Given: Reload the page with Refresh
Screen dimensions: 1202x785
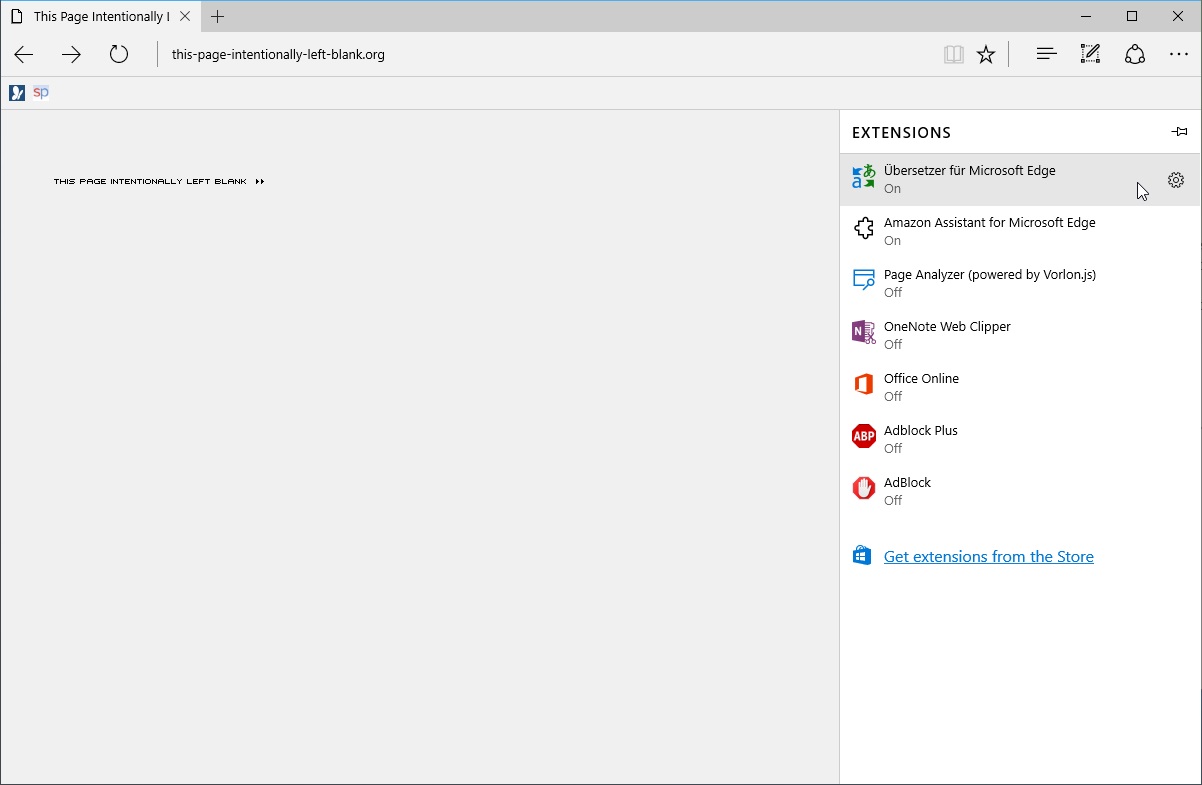Looking at the screenshot, I should tap(119, 54).
